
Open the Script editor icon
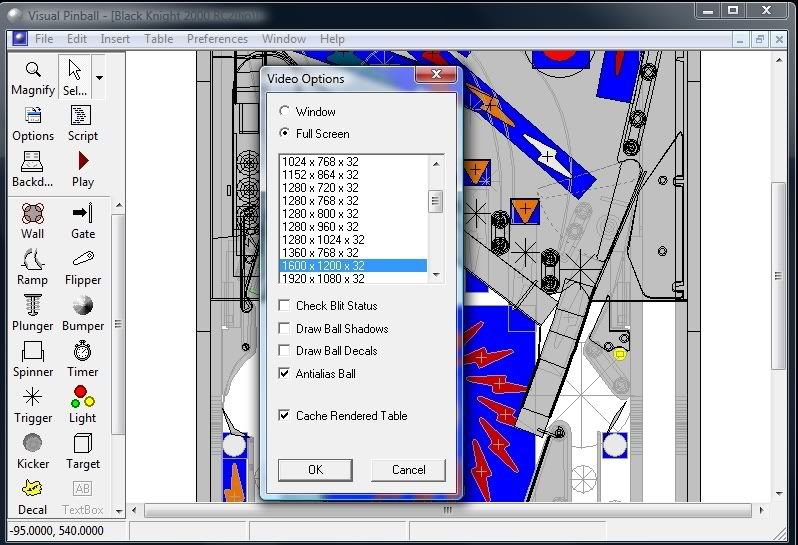82,121
